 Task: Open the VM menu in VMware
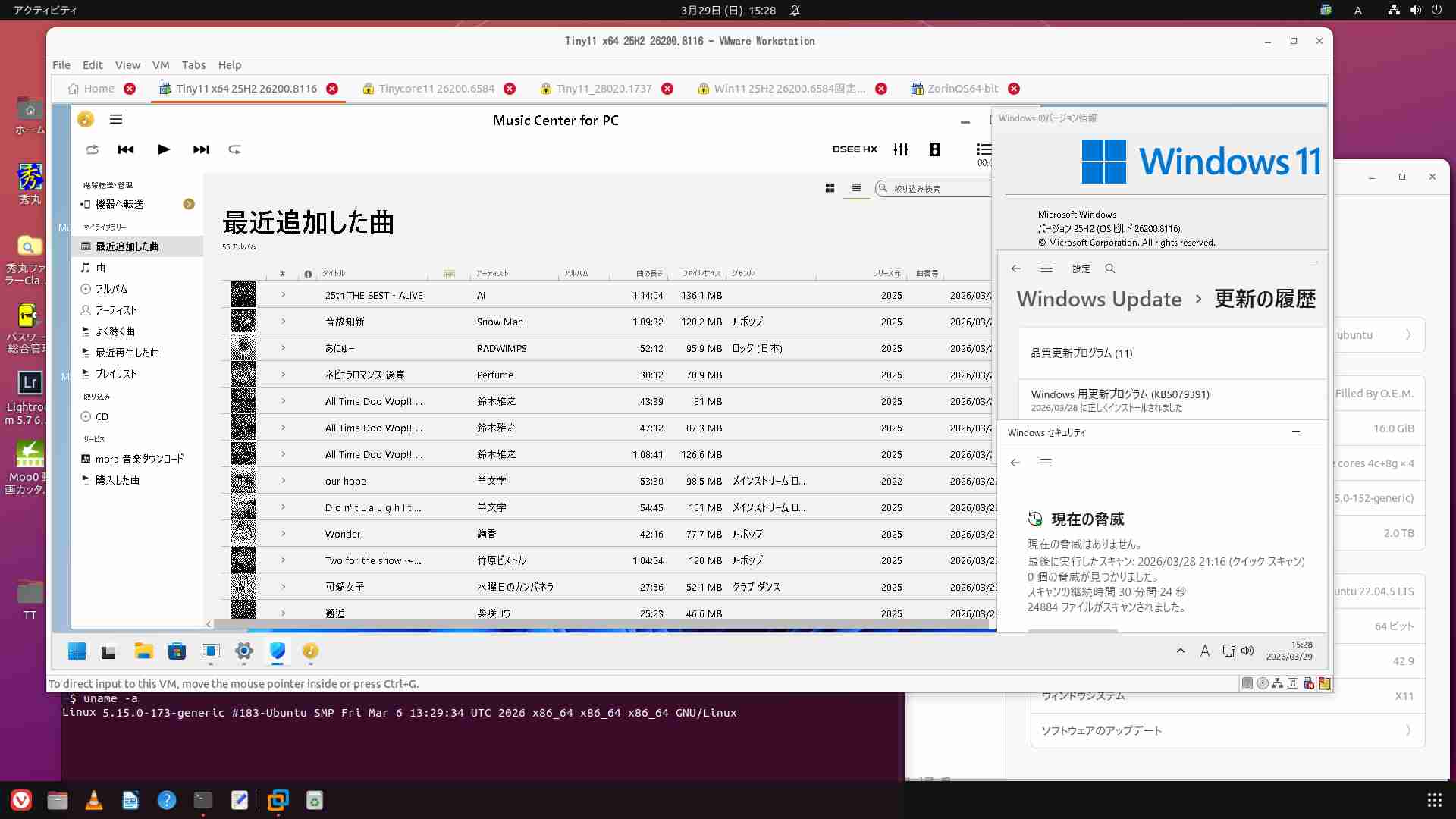click(x=161, y=65)
